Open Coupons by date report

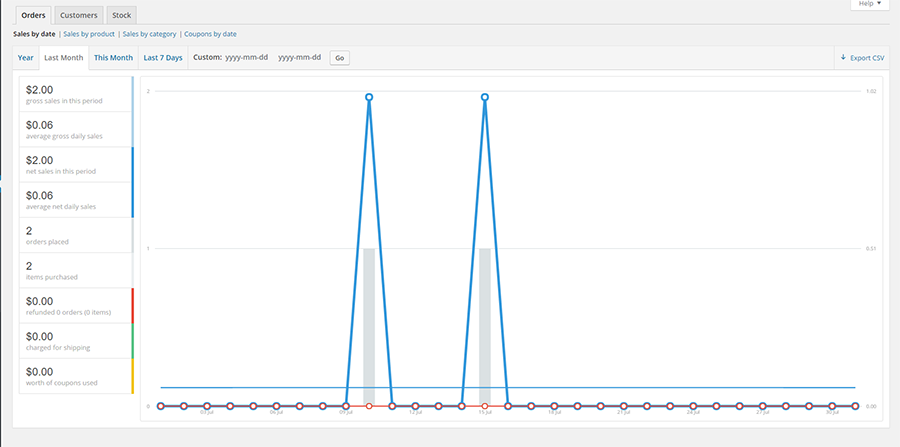click(210, 34)
